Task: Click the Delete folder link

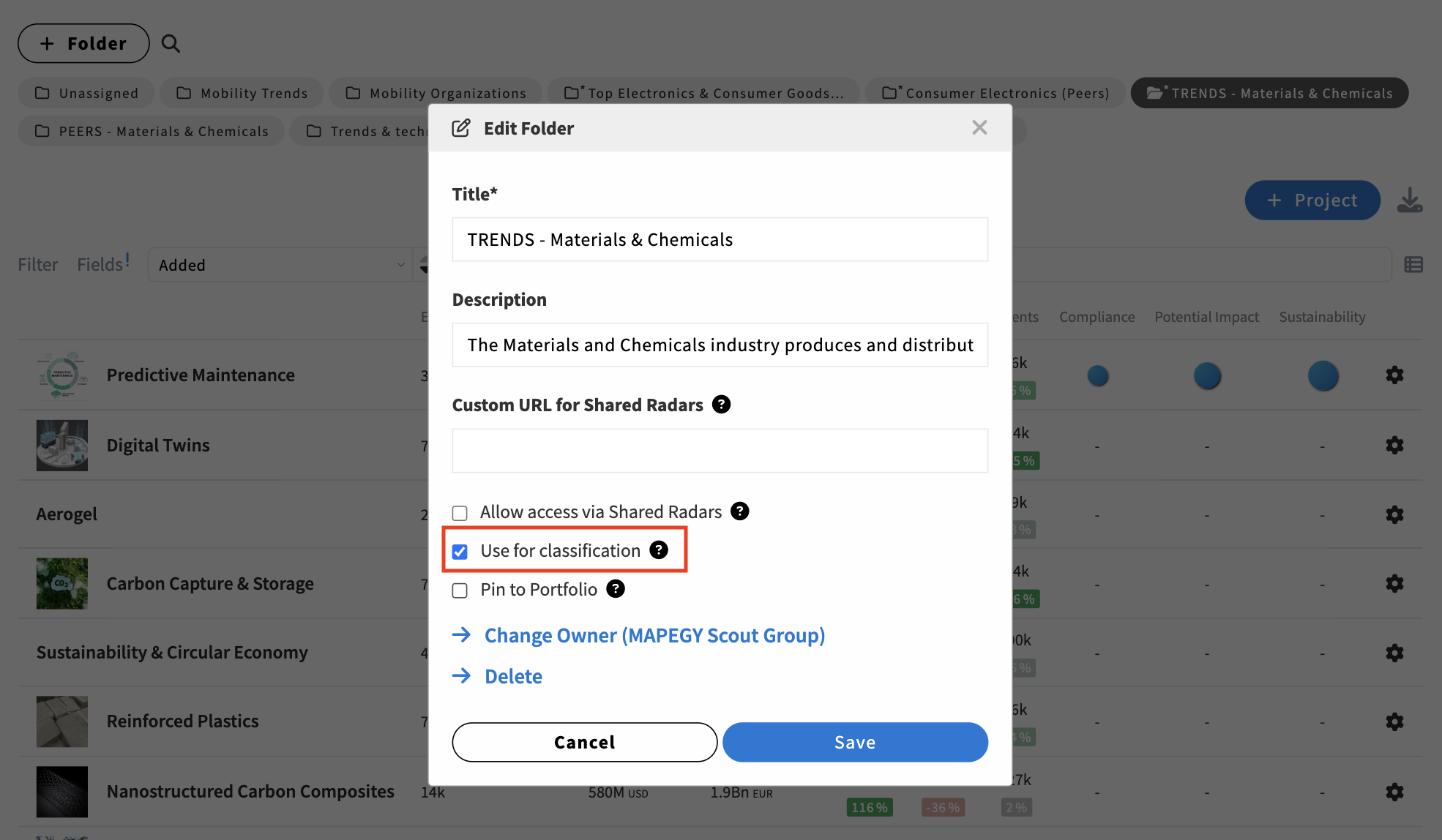Action: 513,676
